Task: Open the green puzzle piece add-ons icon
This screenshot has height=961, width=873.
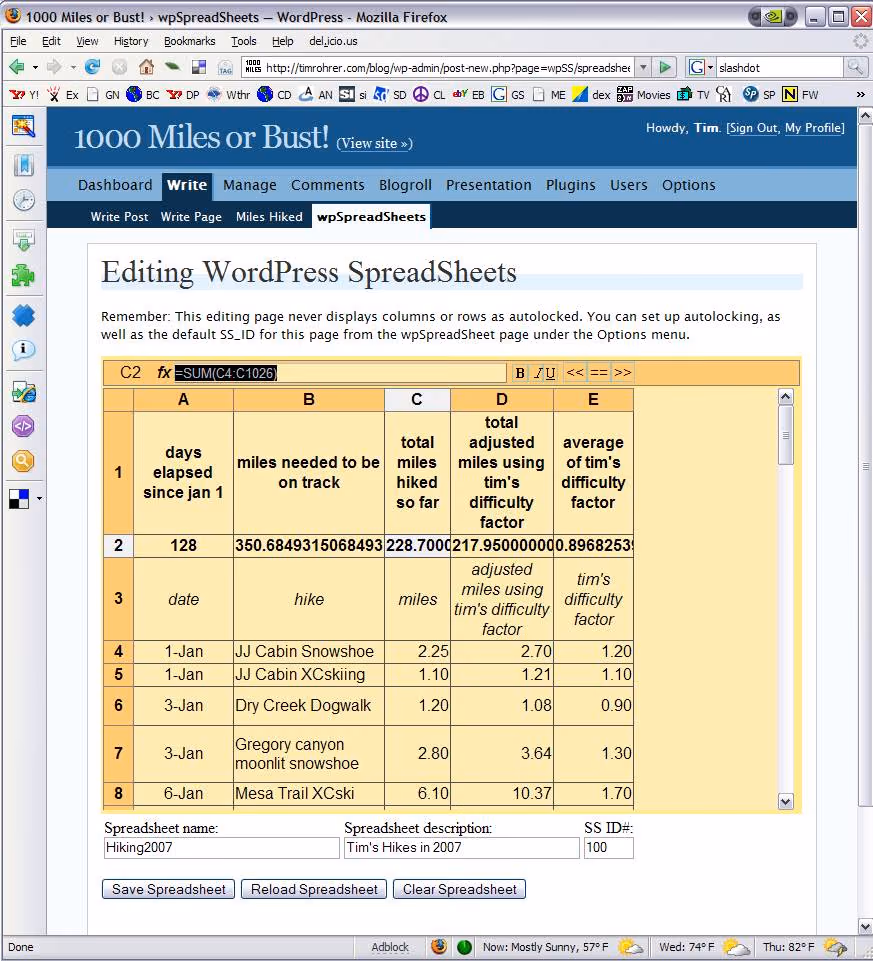Action: [24, 276]
